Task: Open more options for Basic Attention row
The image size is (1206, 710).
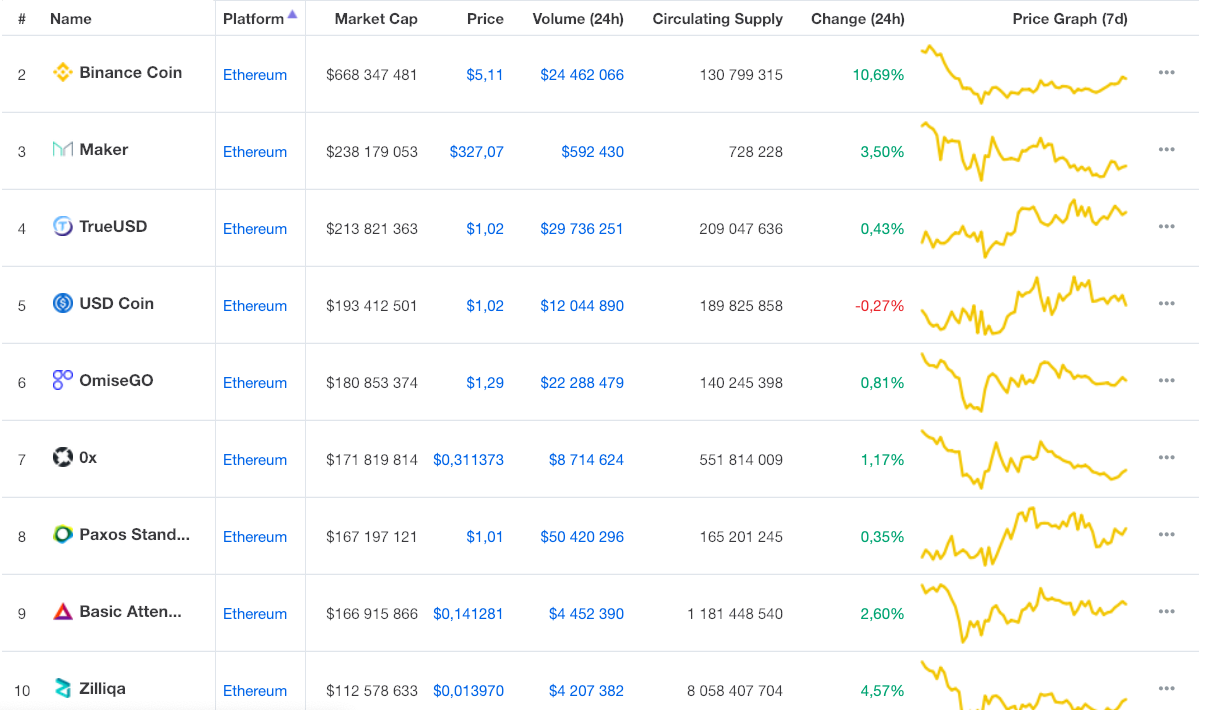Action: click(1166, 612)
